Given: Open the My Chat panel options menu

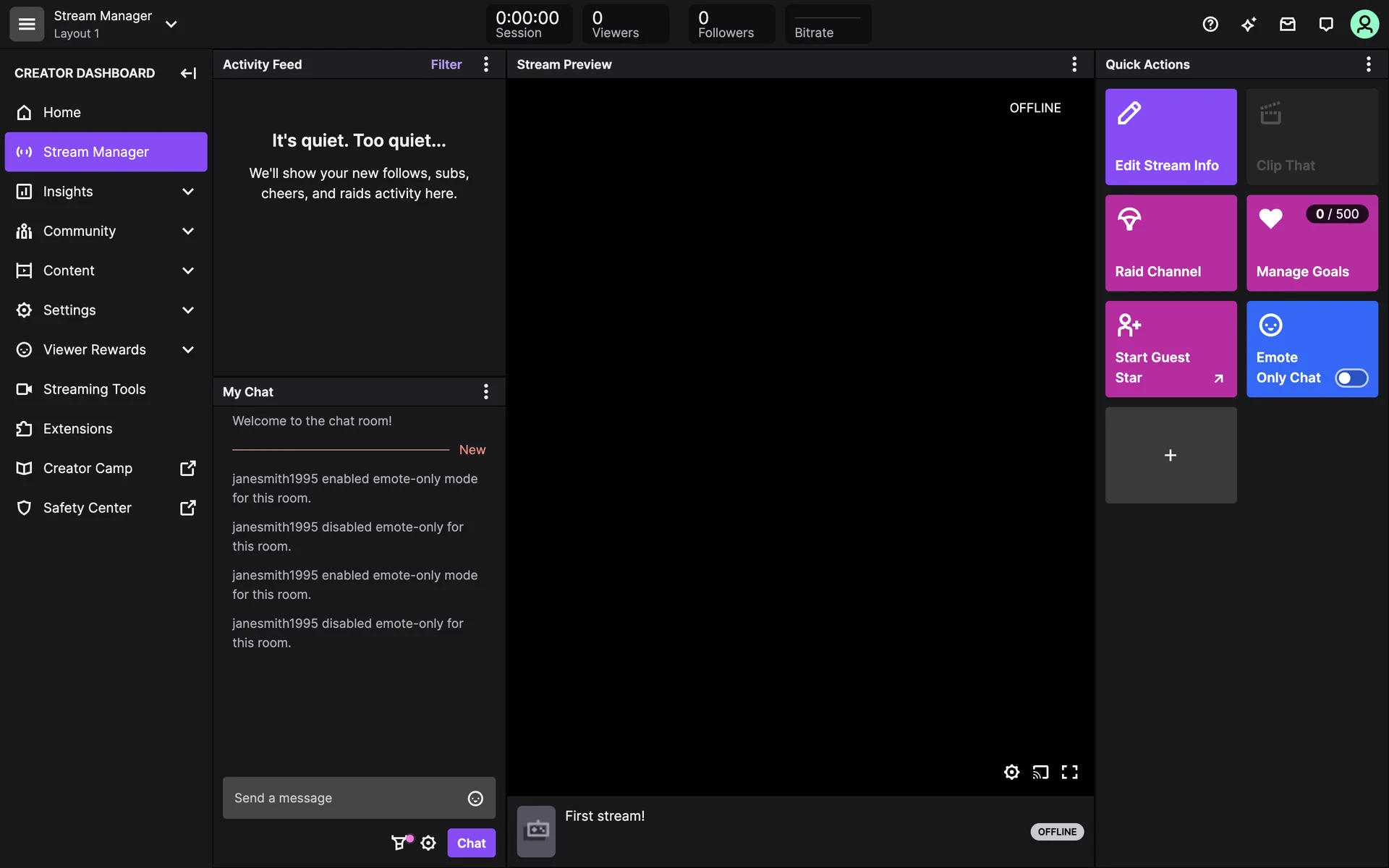Looking at the screenshot, I should [486, 391].
